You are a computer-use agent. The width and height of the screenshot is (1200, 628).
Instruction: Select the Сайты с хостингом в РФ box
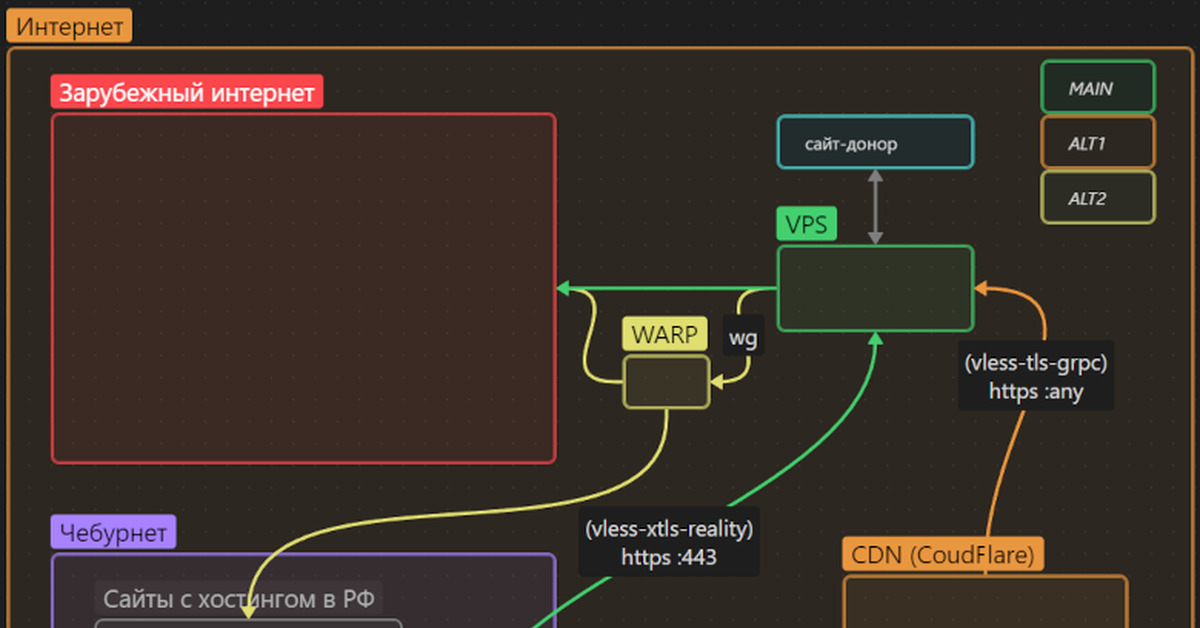240,598
